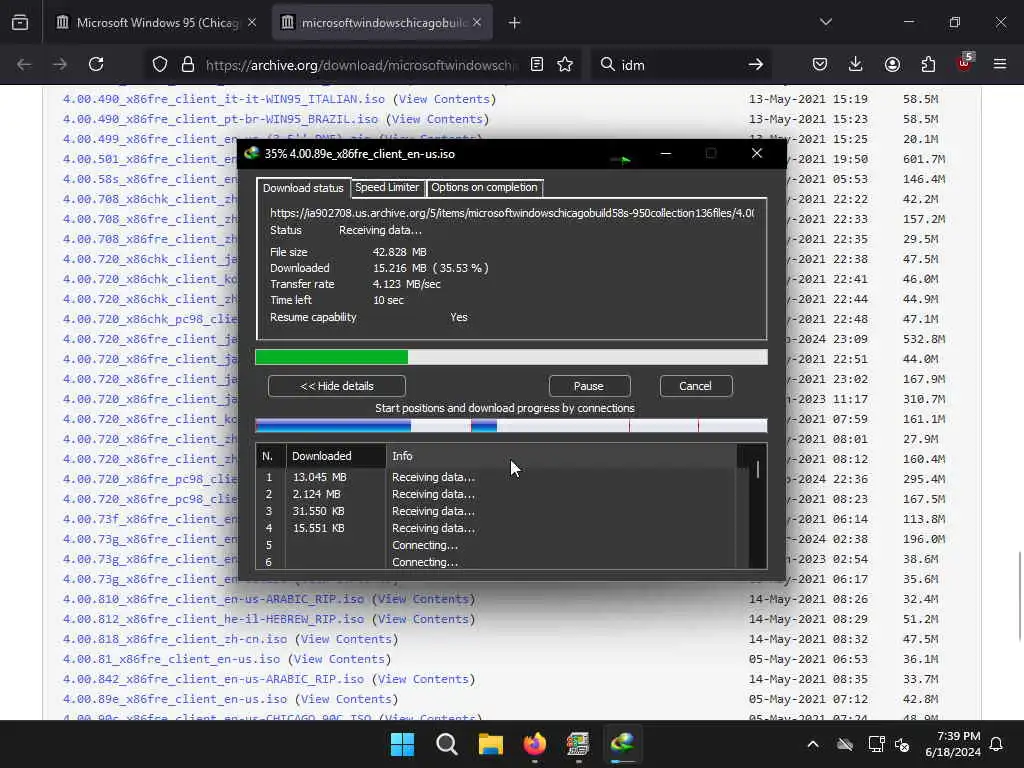Toggle reader view icon in address bar

pyautogui.click(x=537, y=64)
